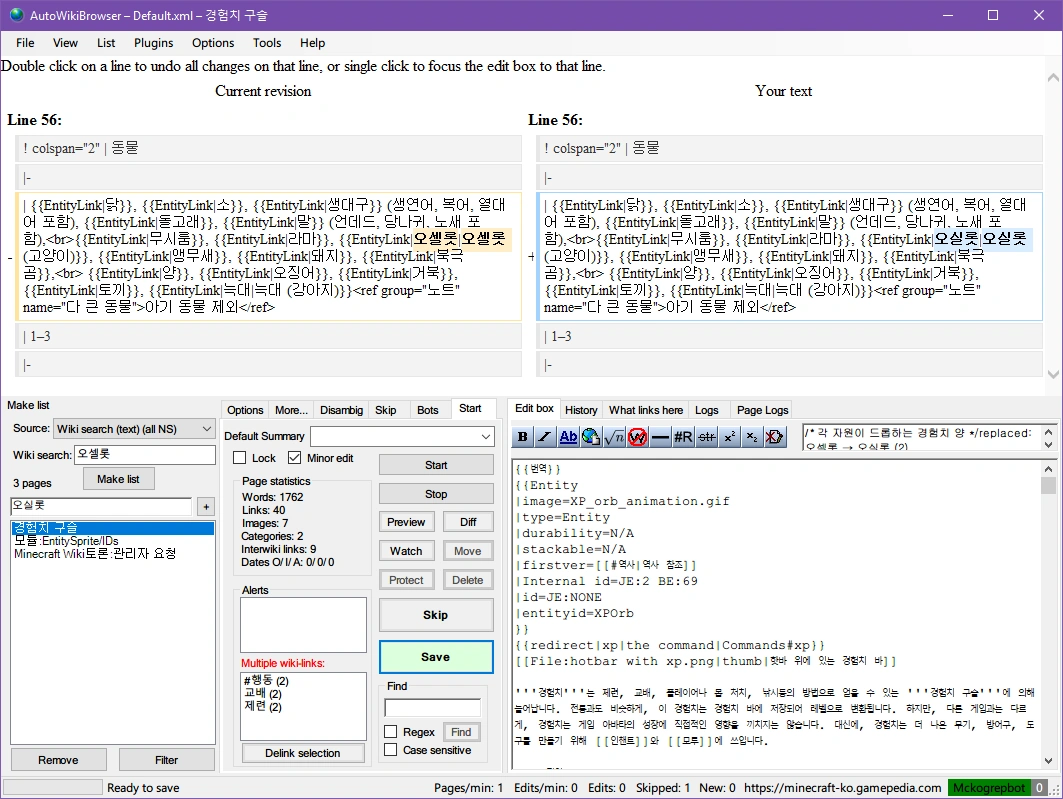Open the What links here tab
The height and width of the screenshot is (799, 1063).
click(x=645, y=410)
